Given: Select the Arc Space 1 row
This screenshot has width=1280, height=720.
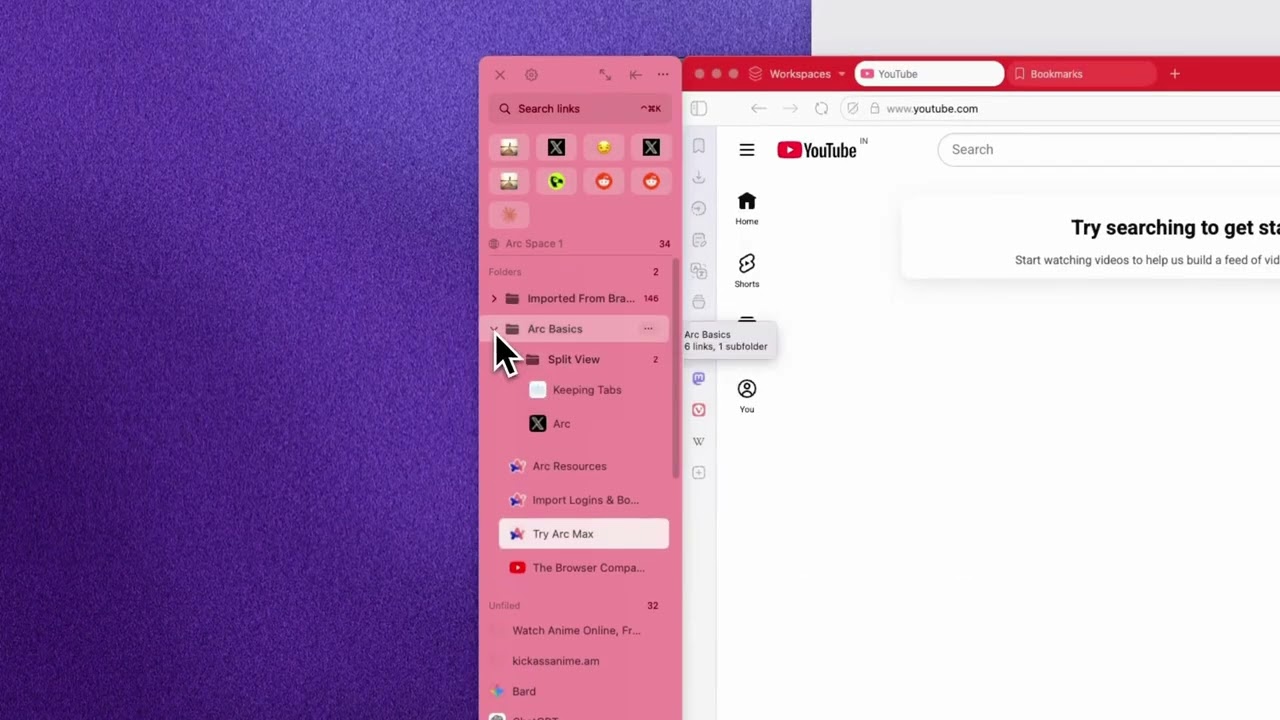Looking at the screenshot, I should [x=579, y=243].
